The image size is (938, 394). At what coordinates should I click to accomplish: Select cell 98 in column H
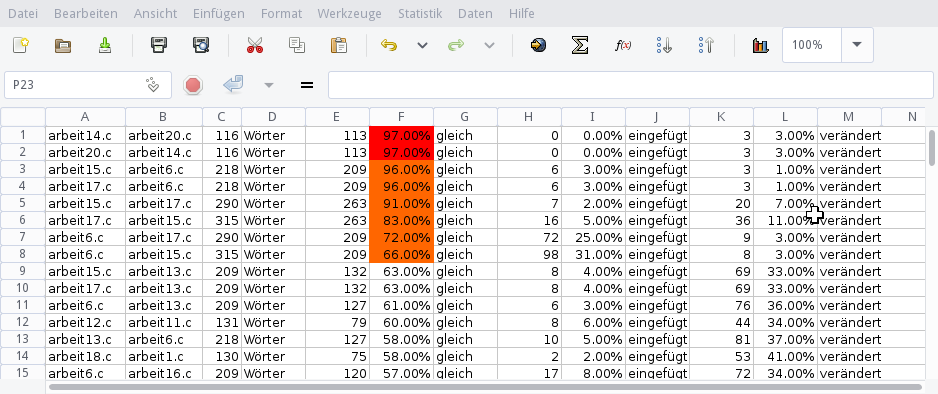[x=529, y=254]
